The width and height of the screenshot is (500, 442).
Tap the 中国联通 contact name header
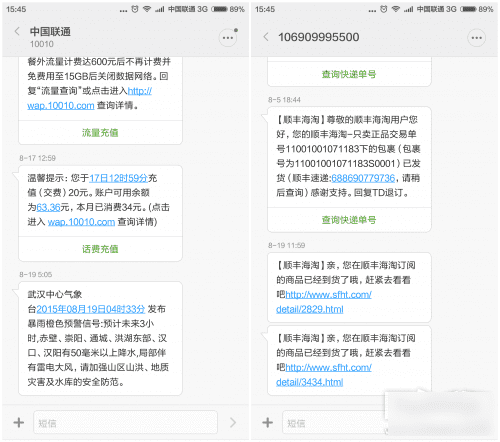[x=50, y=32]
